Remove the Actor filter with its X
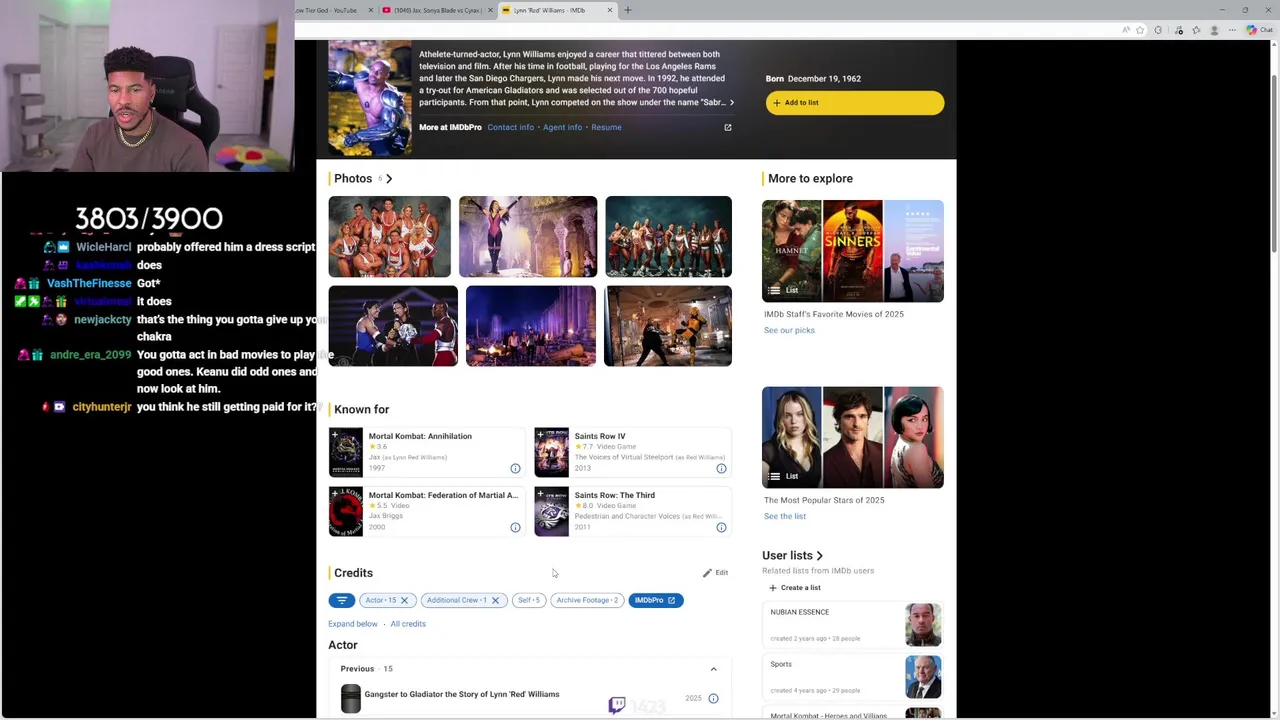The image size is (1280, 720). 404,600
